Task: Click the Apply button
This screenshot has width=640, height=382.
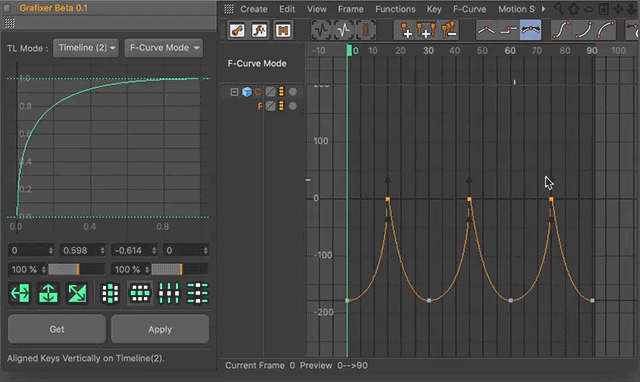Action: [x=160, y=329]
